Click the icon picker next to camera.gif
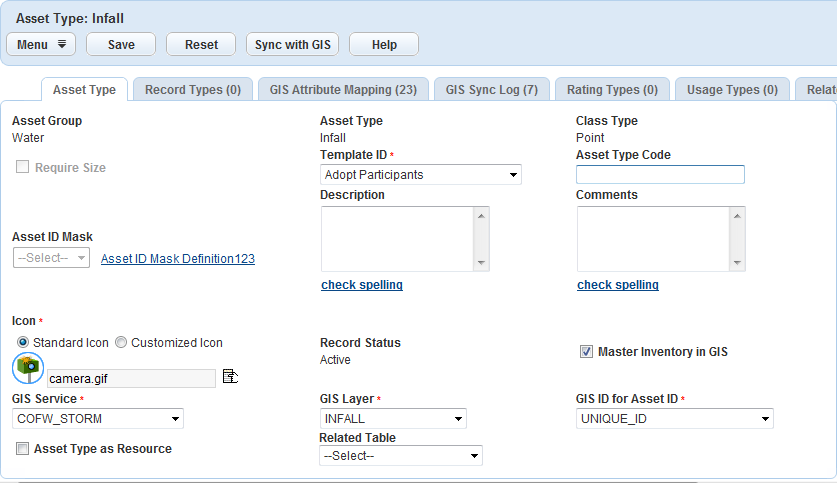Screen dimensions: 839x483 tap(229, 376)
